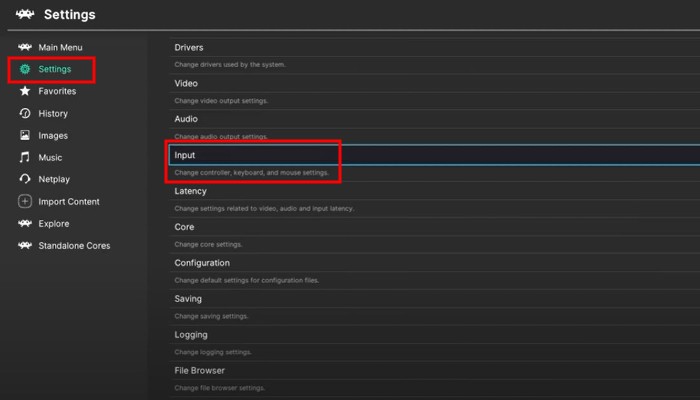700x400 pixels.
Task: Choose Import Content in sidebar
Action: [x=69, y=202]
